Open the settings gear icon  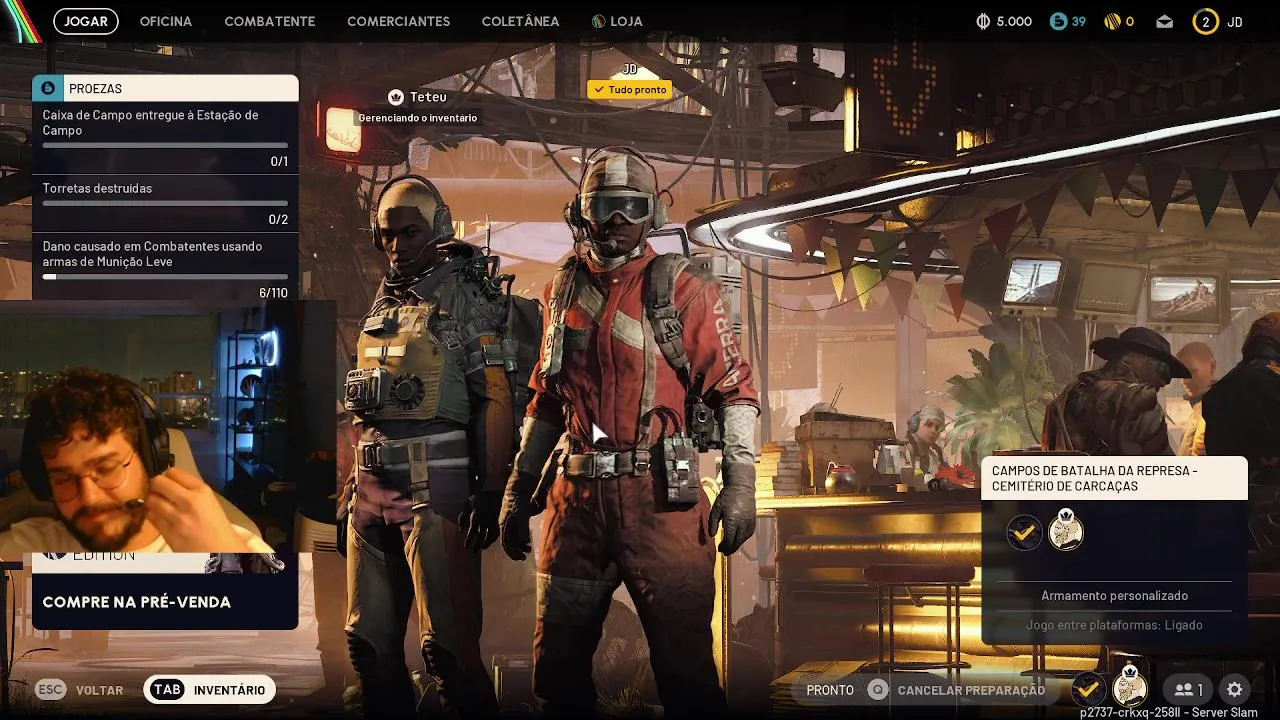click(x=1235, y=689)
